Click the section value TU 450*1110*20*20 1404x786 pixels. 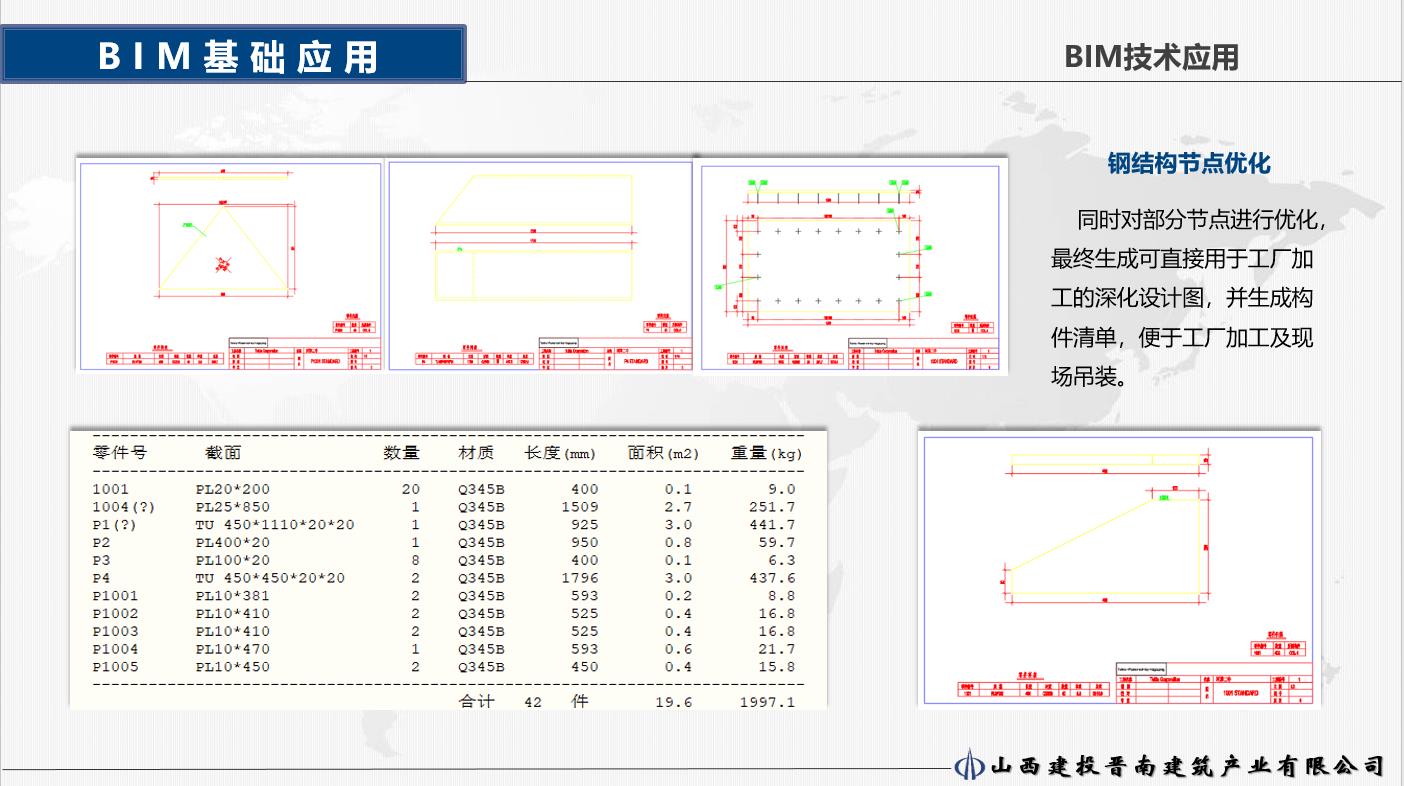(x=275, y=525)
